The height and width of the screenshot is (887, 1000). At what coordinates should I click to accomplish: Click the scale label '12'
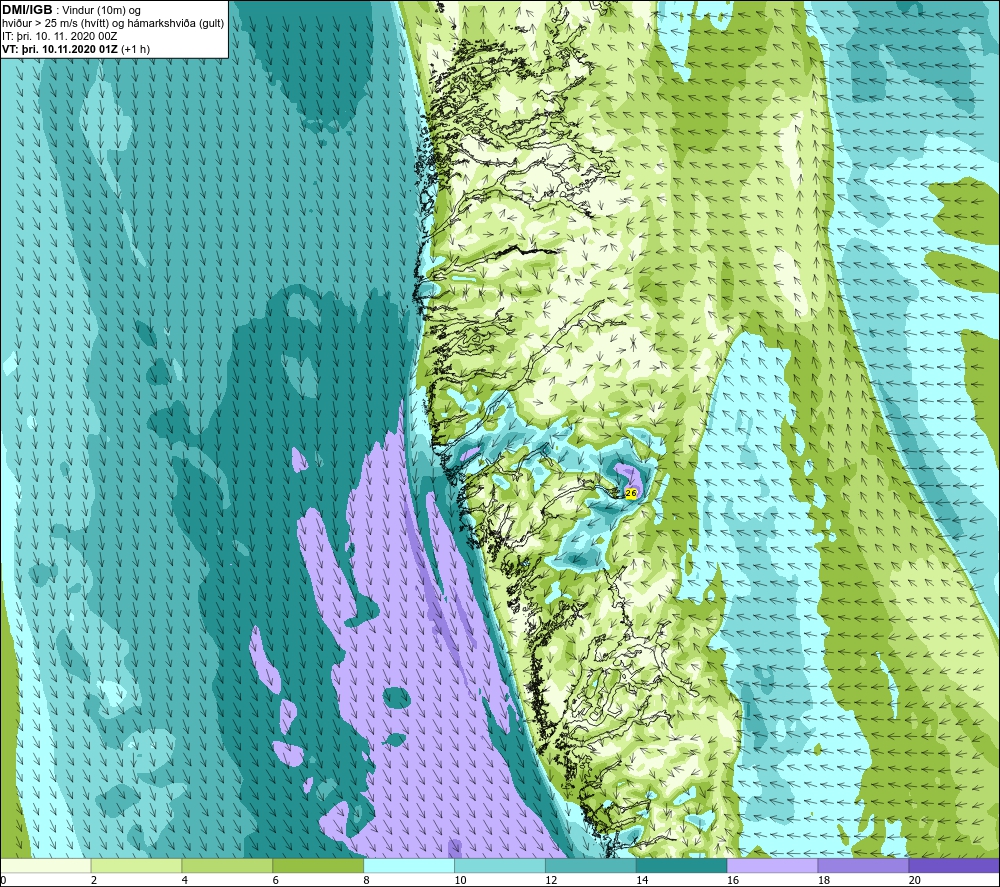(551, 880)
